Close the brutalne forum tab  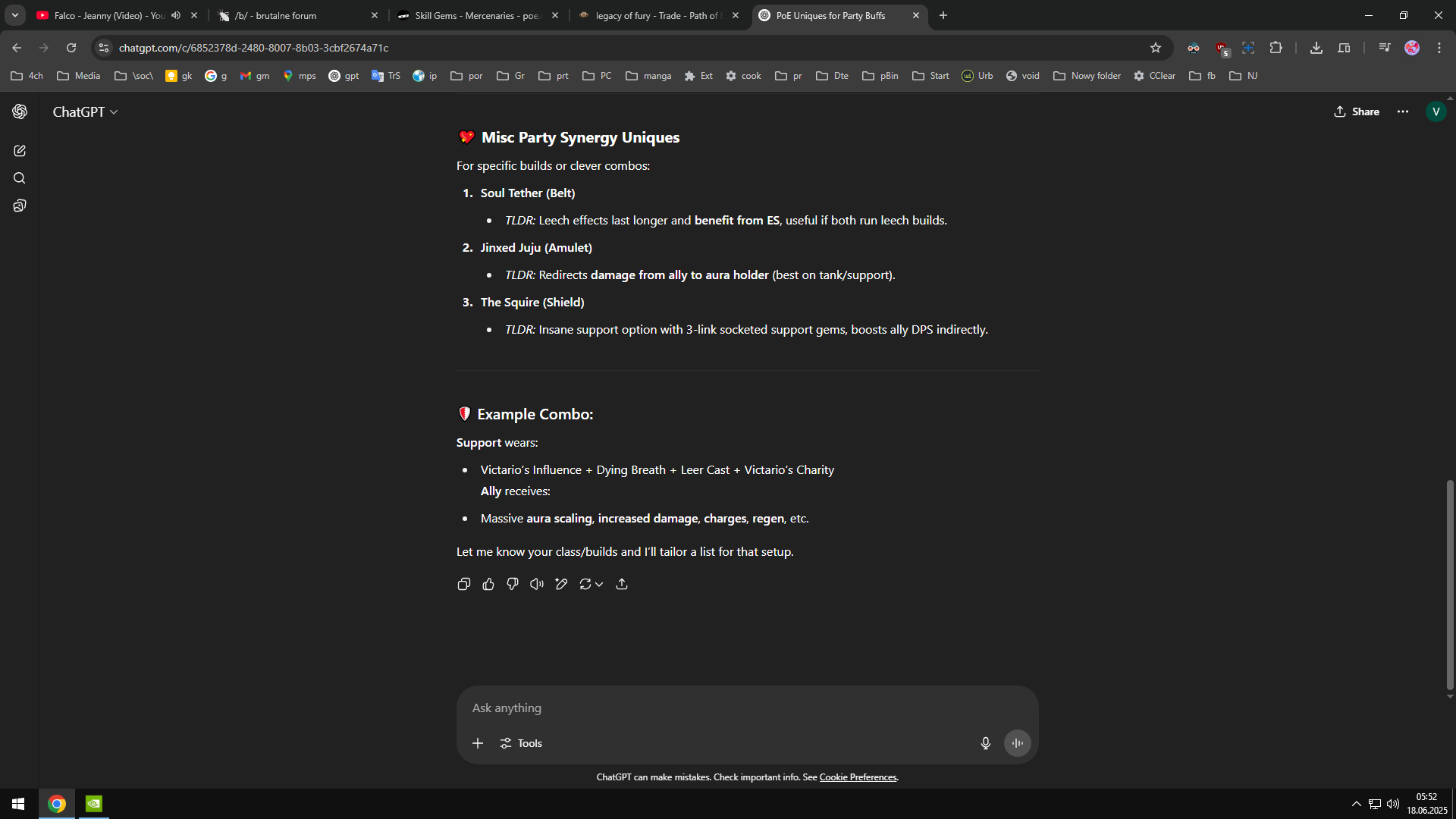click(375, 15)
